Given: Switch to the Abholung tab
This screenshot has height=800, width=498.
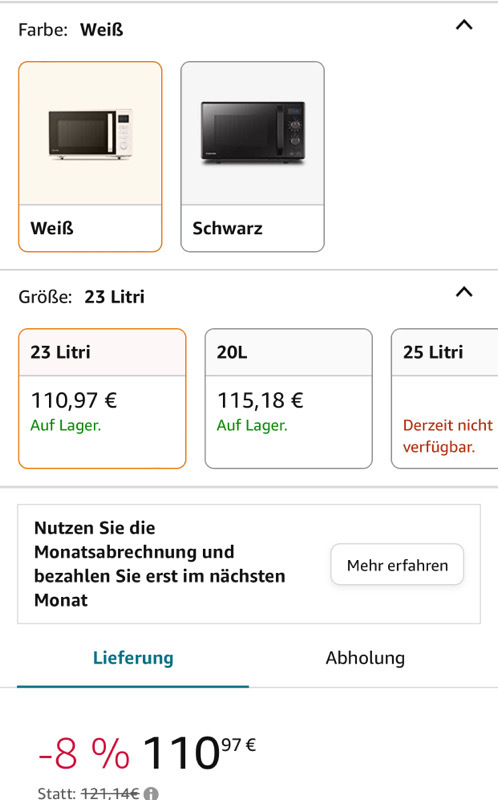Looking at the screenshot, I should (365, 658).
